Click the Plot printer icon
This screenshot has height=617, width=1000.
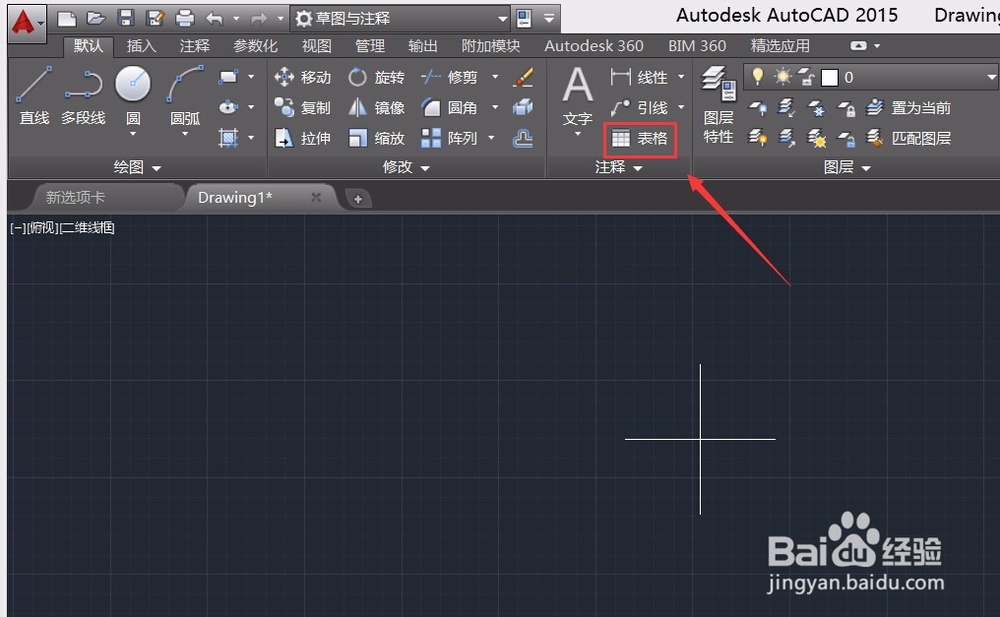pyautogui.click(x=185, y=19)
